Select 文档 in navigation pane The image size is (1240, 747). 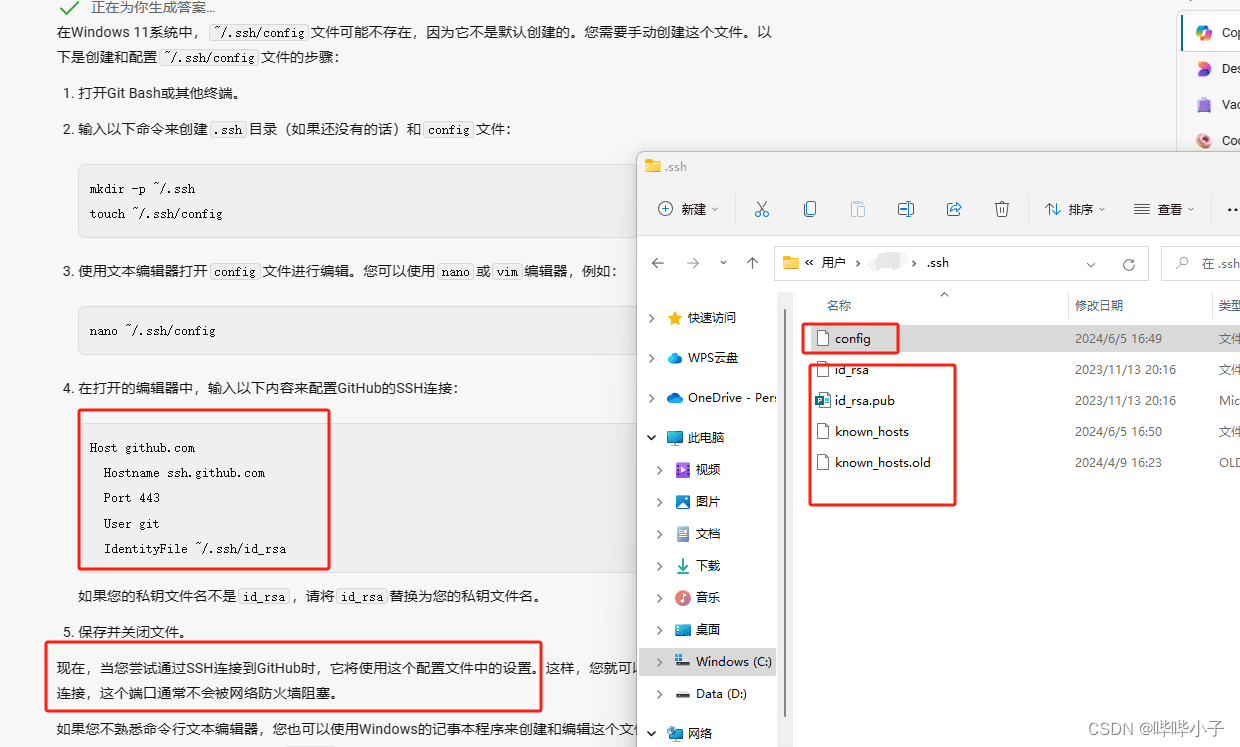(708, 534)
